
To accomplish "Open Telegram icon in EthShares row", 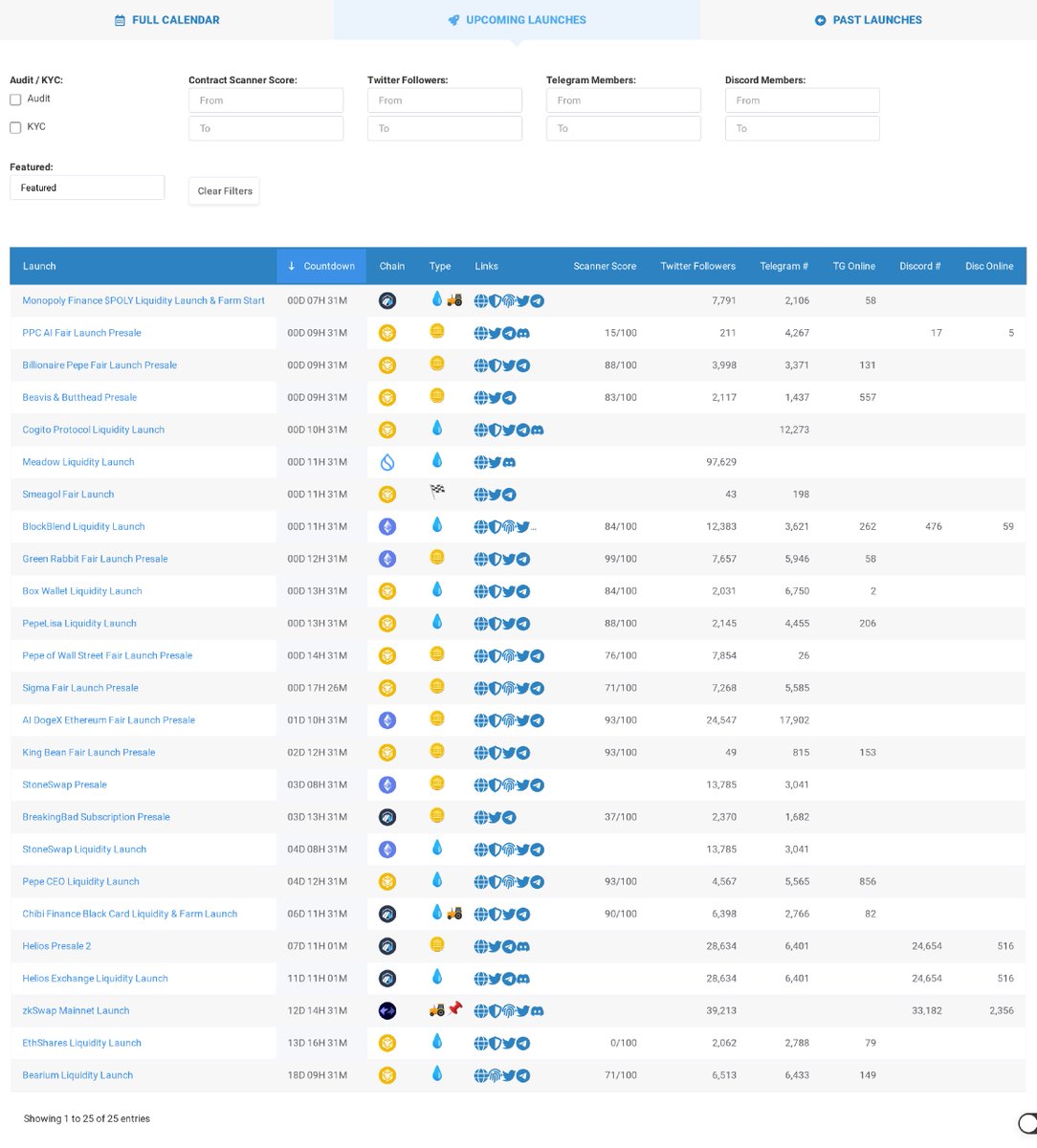I will click(523, 1043).
